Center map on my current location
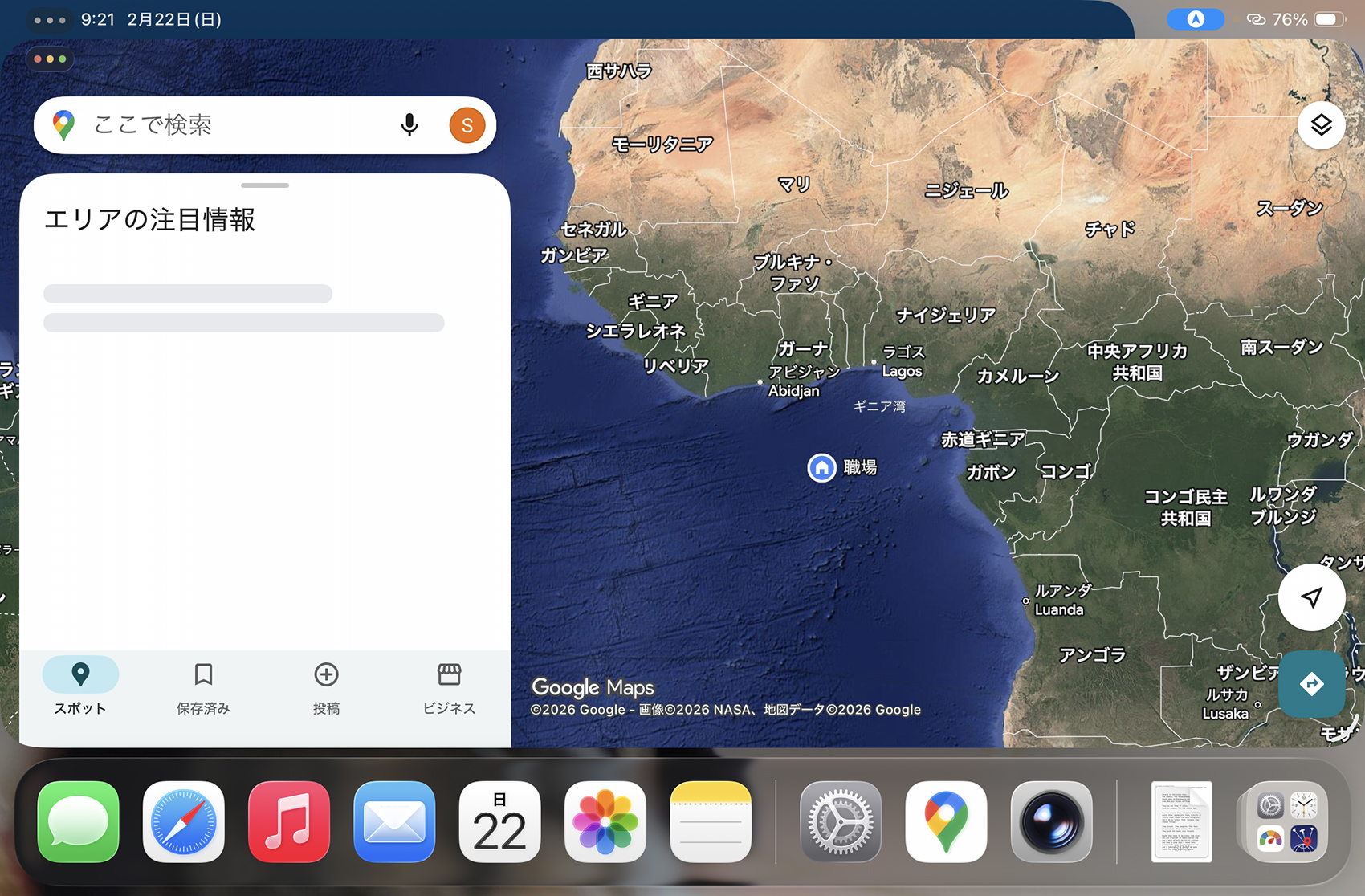Image resolution: width=1365 pixels, height=896 pixels. click(x=1311, y=597)
